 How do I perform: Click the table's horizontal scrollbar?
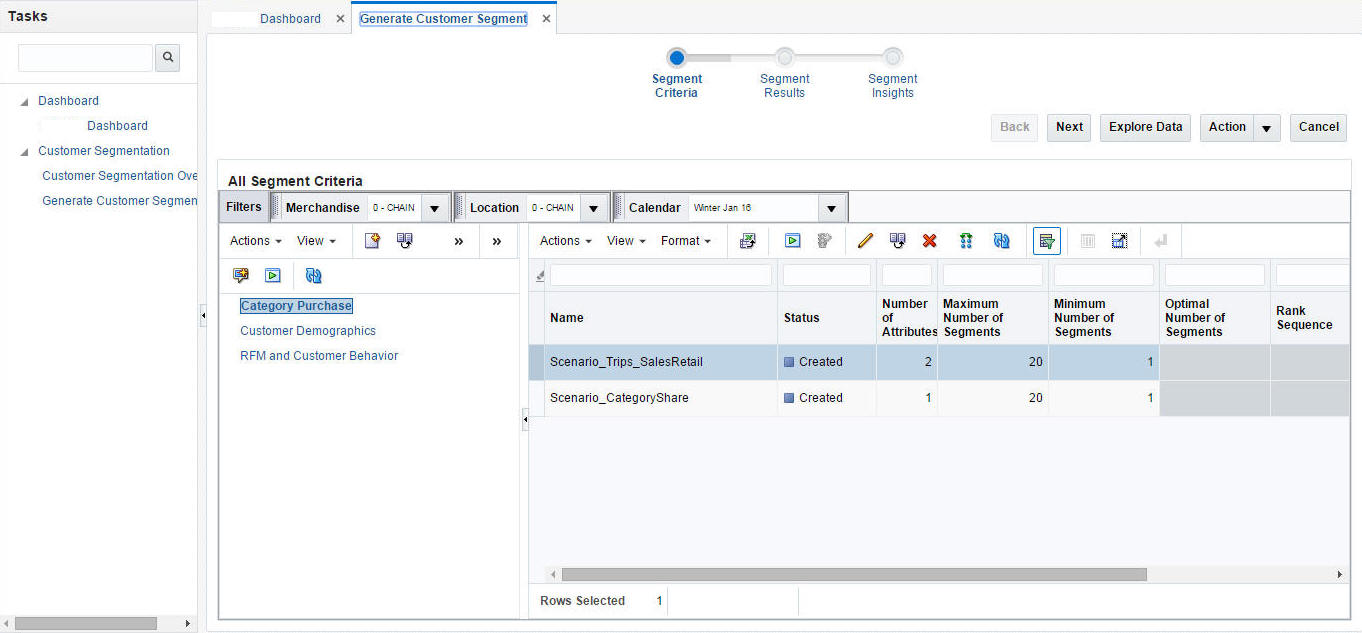coord(853,575)
